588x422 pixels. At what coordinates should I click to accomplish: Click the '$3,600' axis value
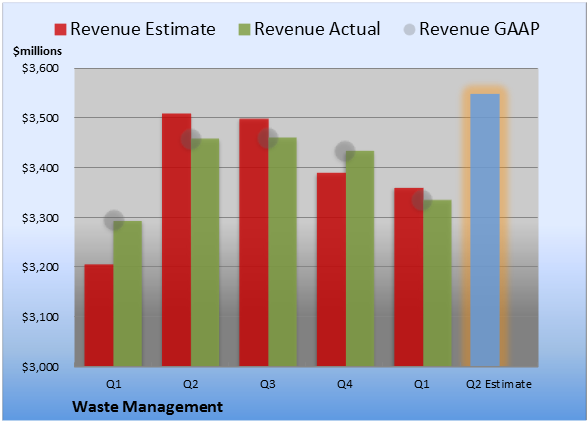[x=40, y=68]
